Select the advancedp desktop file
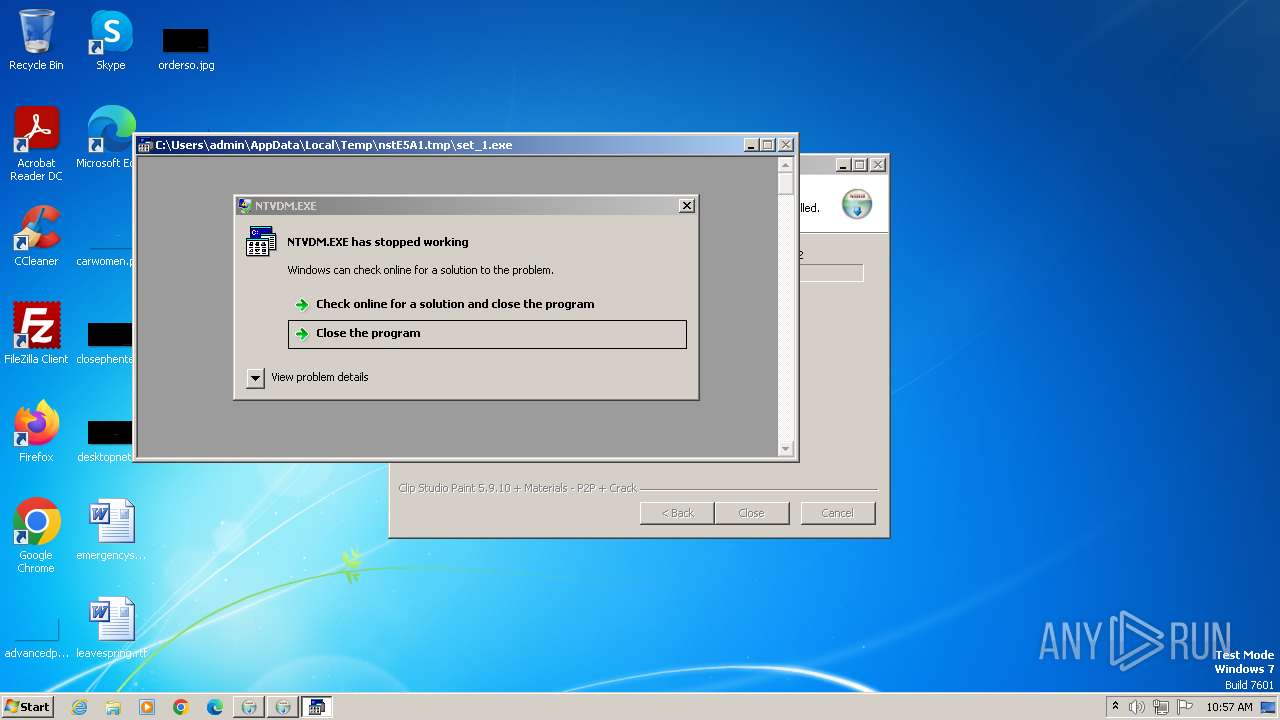Image resolution: width=1280 pixels, height=720 pixels. 36,640
